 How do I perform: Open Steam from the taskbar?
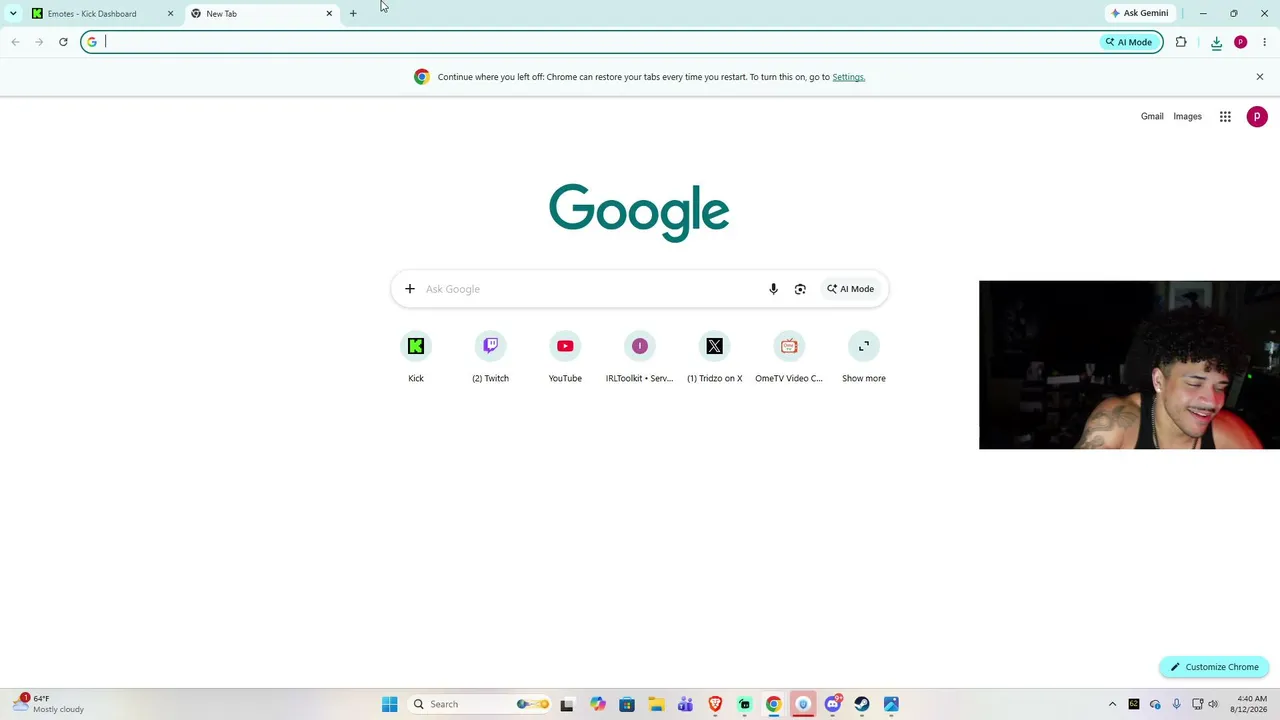coord(862,704)
